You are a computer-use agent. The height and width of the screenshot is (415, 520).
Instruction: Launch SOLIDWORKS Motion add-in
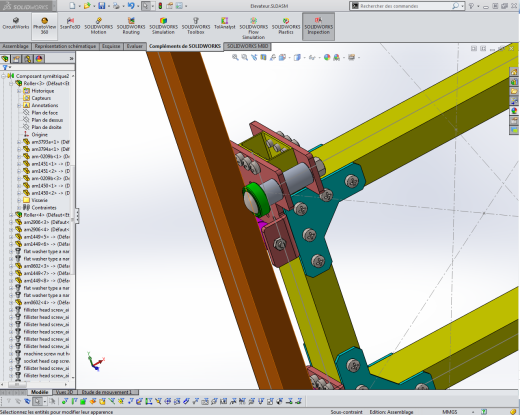tap(98, 26)
